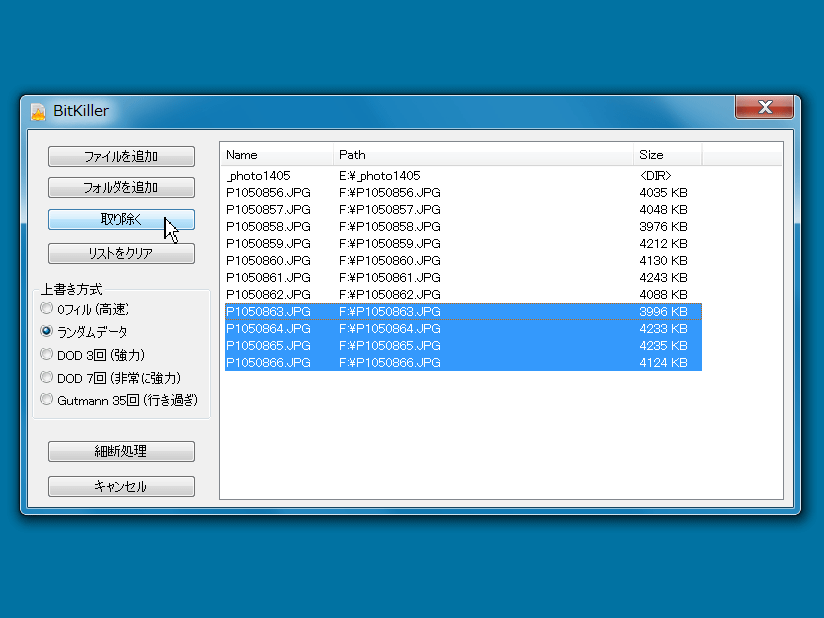The height and width of the screenshot is (618, 824).
Task: Click path F:¥P1050856.JPG cell
Action: coord(389,193)
